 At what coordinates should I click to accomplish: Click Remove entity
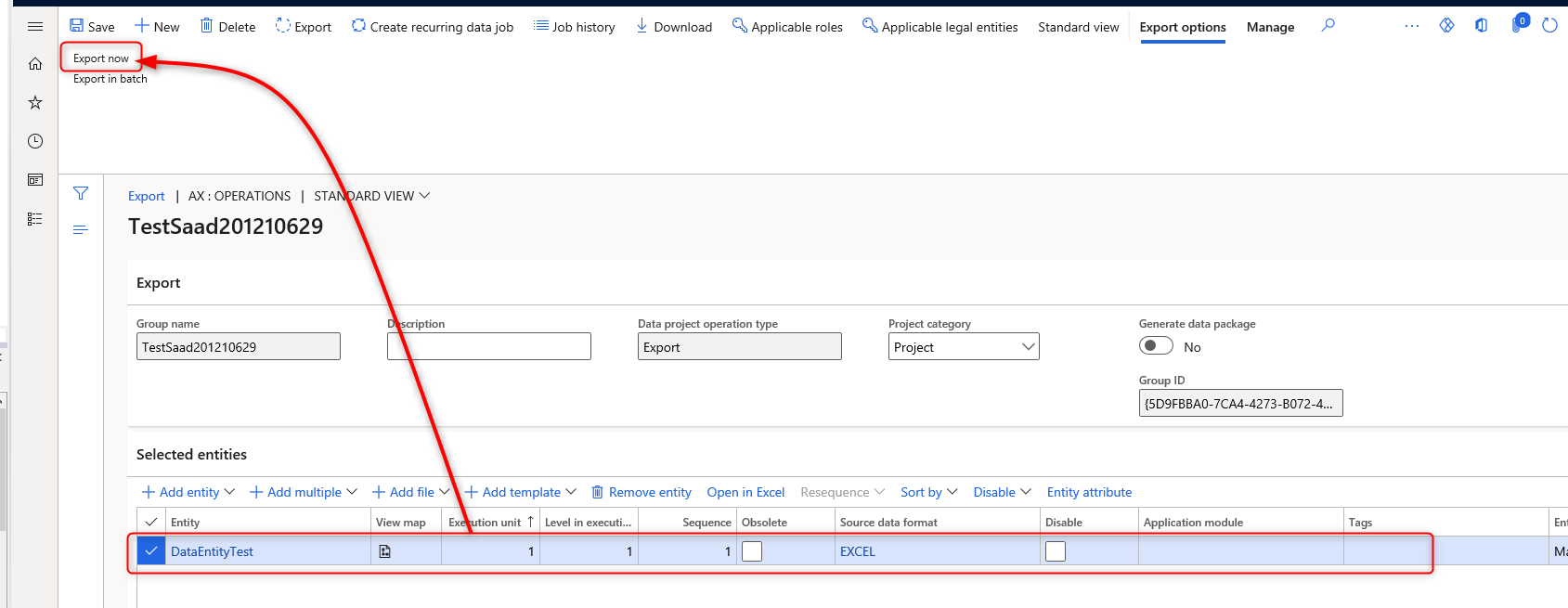point(641,492)
